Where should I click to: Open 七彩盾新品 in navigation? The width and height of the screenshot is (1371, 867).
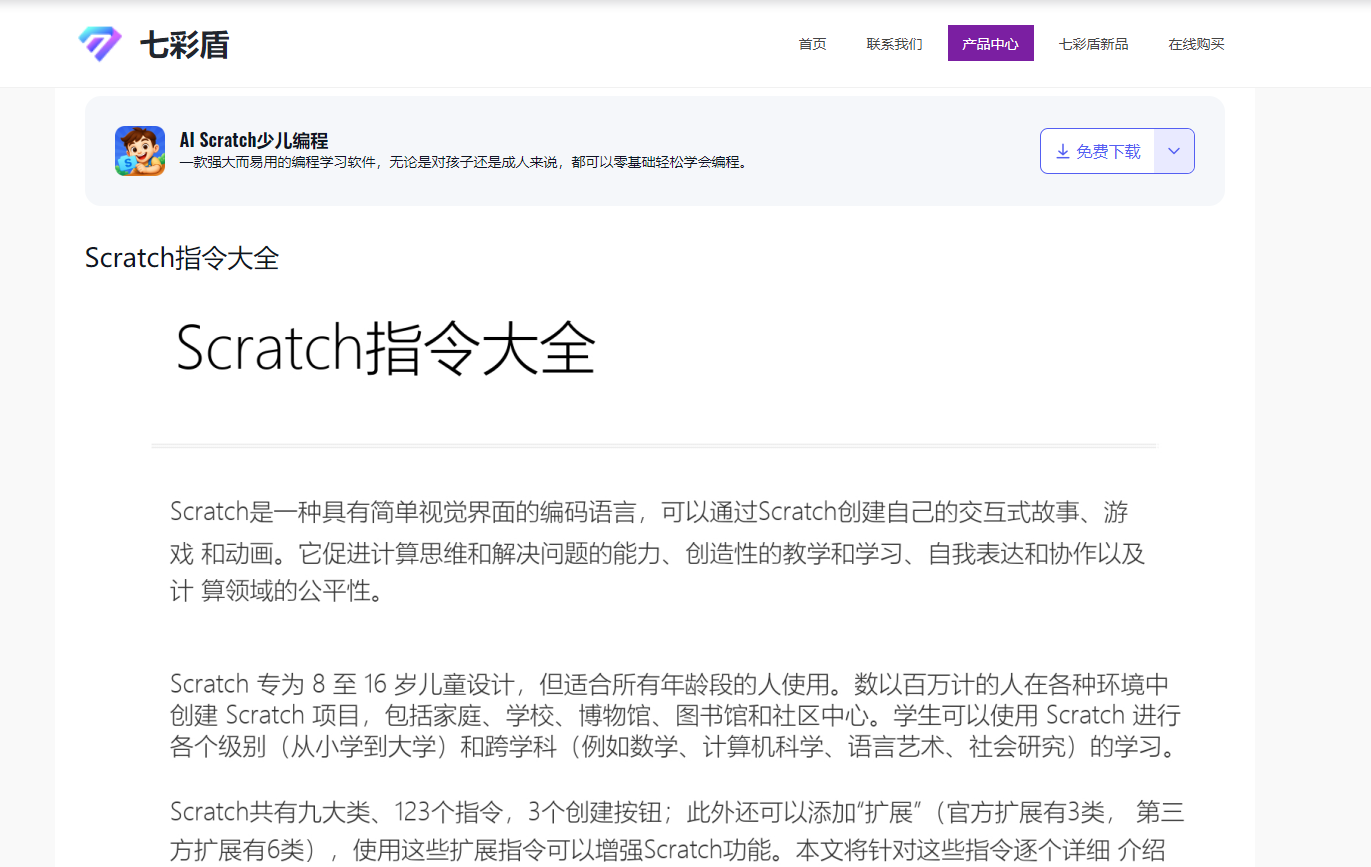coord(1094,44)
